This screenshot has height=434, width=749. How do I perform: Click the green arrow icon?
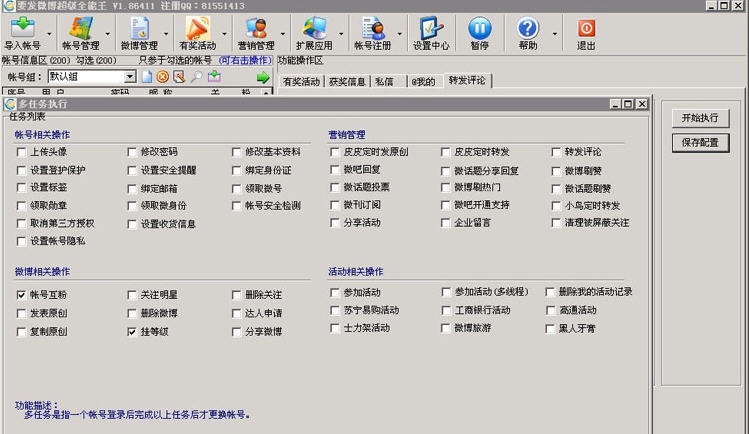click(x=263, y=77)
